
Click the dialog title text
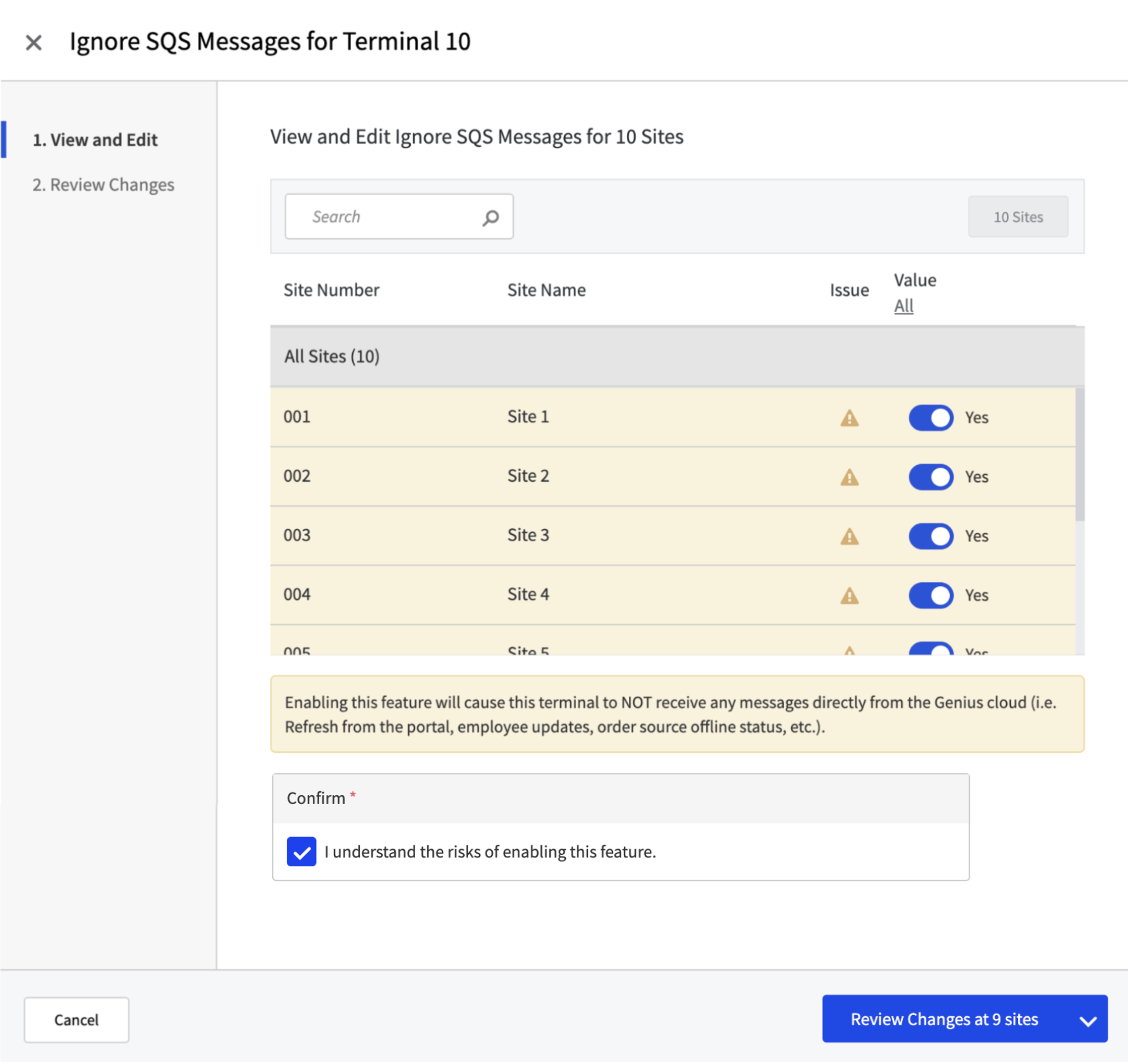pos(270,41)
